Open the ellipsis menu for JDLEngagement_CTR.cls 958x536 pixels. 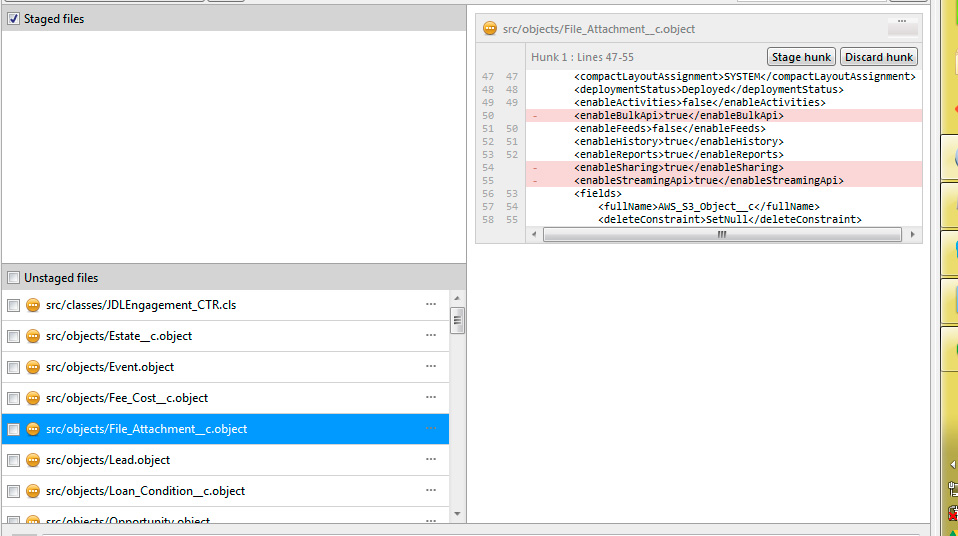click(x=431, y=305)
